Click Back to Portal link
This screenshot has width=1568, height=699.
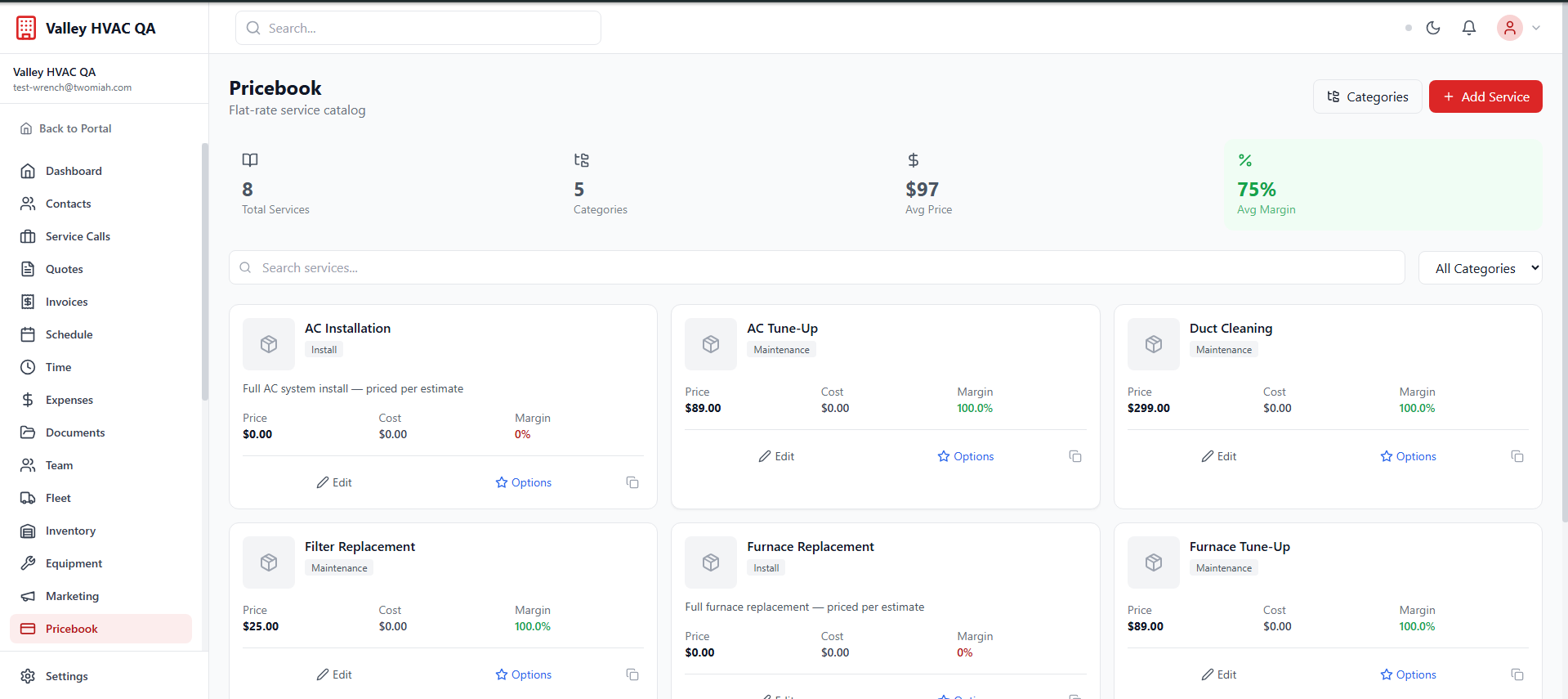(74, 128)
